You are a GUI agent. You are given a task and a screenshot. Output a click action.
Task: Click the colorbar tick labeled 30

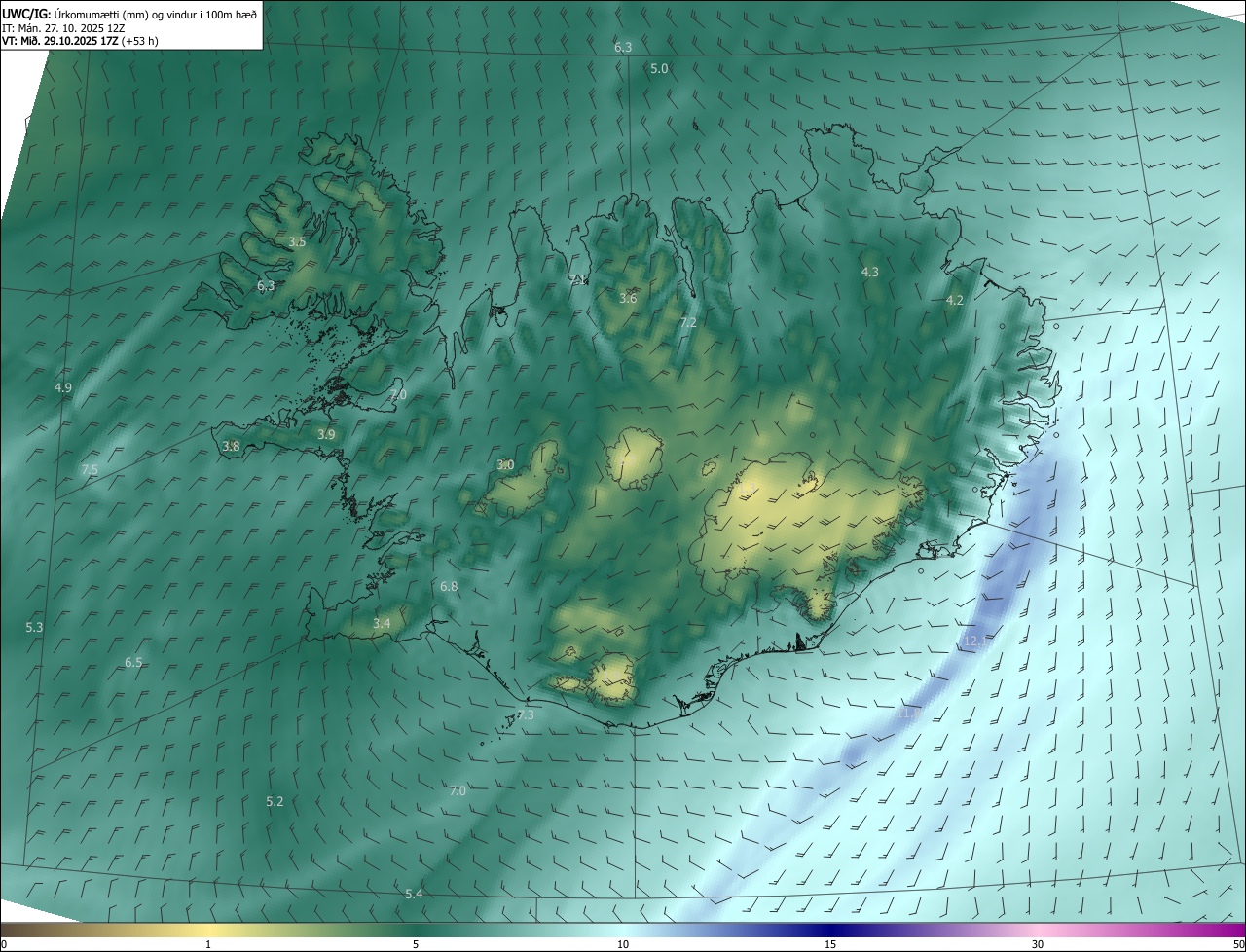coord(1038,944)
